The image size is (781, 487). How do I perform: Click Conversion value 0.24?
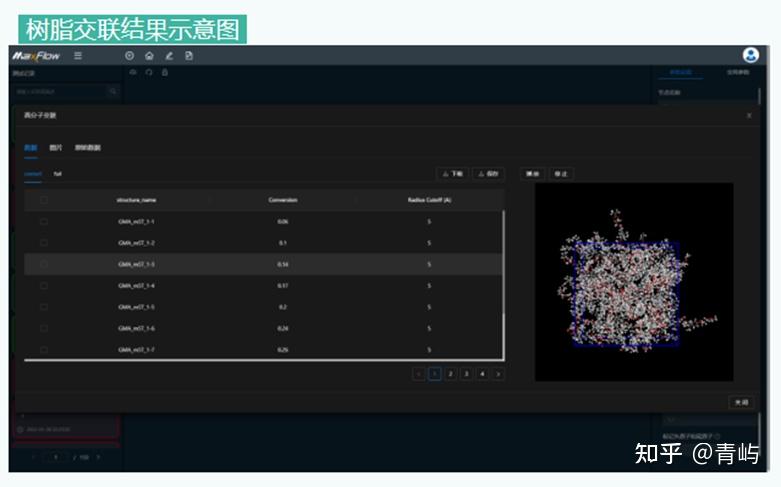pyautogui.click(x=283, y=329)
